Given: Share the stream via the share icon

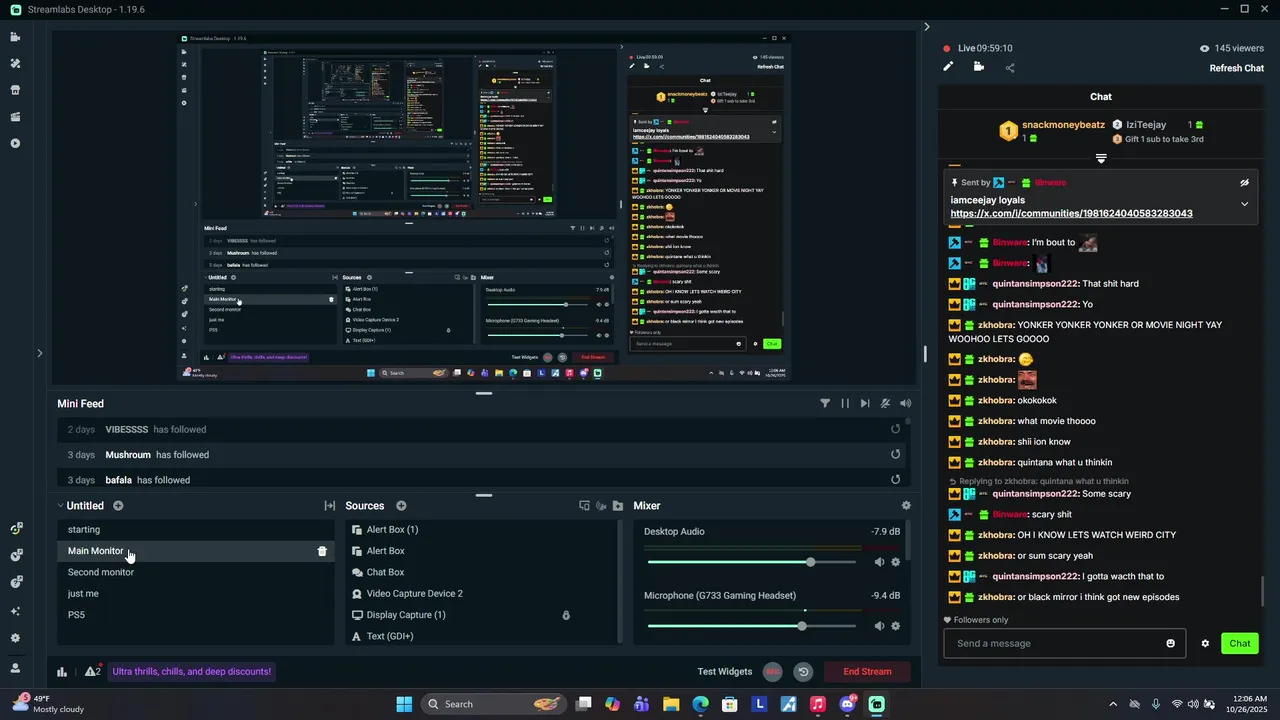Looking at the screenshot, I should click(1009, 68).
